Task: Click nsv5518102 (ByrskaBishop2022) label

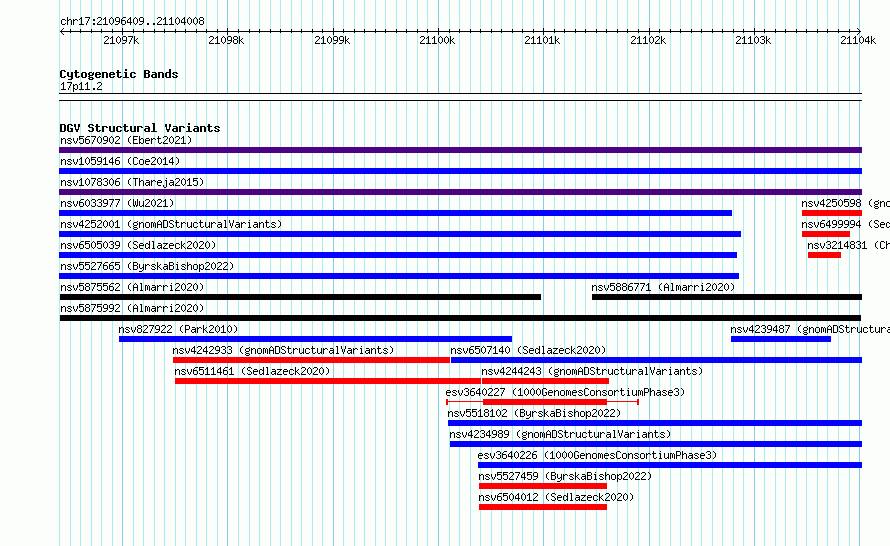Action: coord(534,413)
